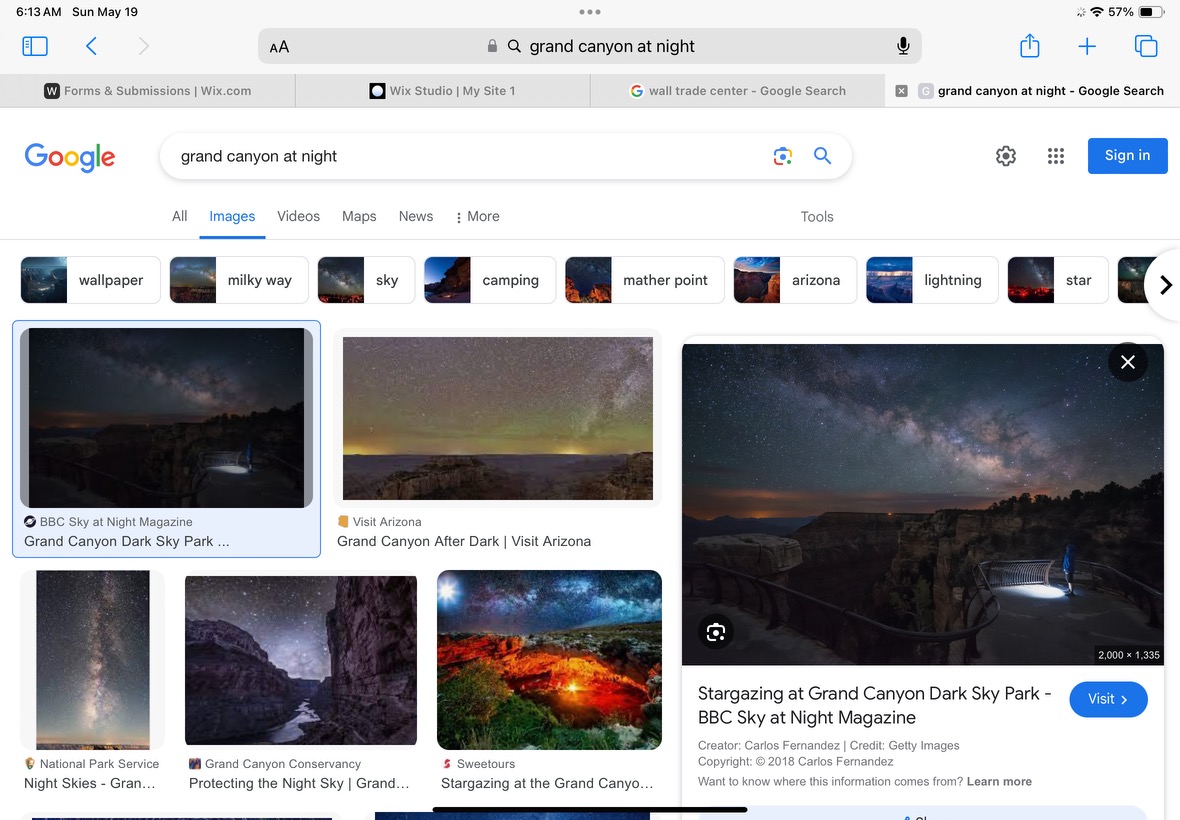Select the All results tab
The width and height of the screenshot is (1180, 820).
pos(179,217)
